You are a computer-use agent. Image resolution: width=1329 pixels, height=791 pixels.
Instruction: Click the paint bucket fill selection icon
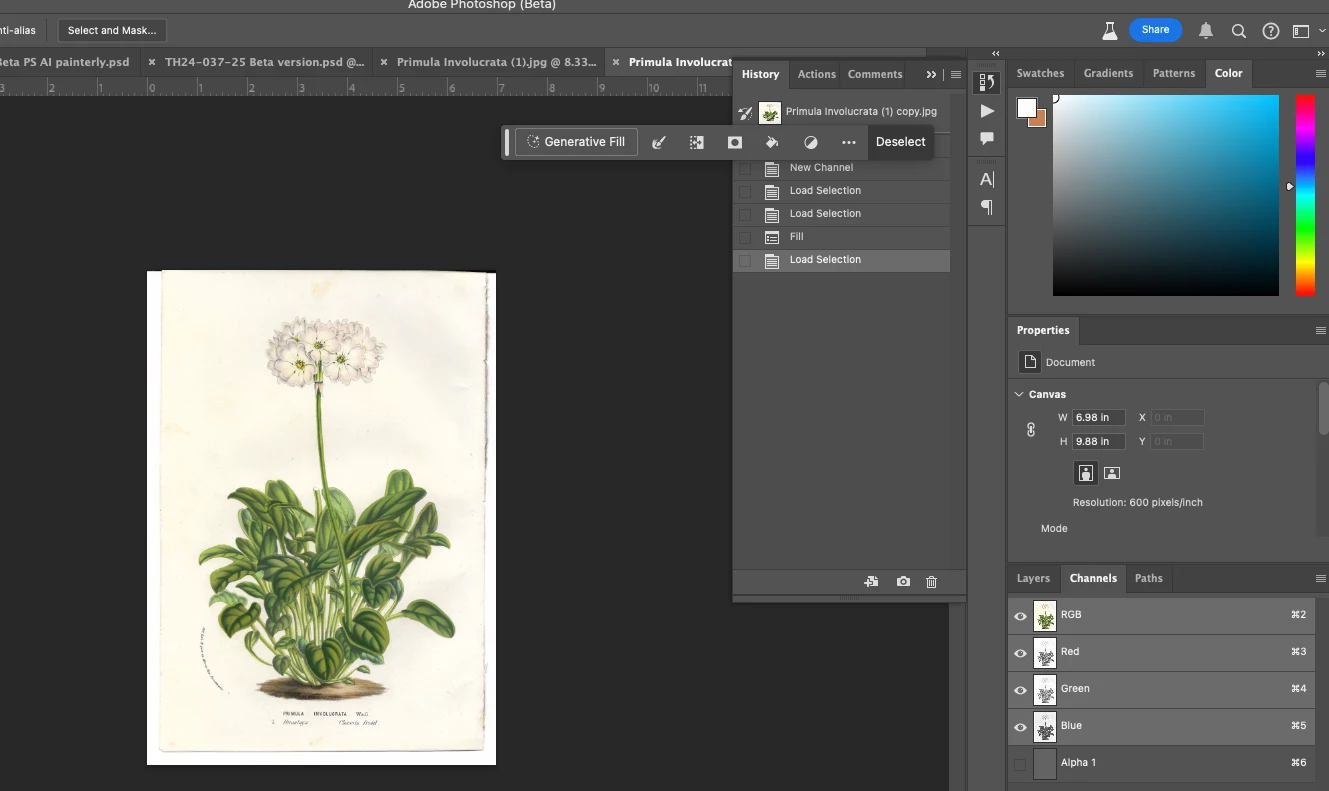(x=772, y=142)
